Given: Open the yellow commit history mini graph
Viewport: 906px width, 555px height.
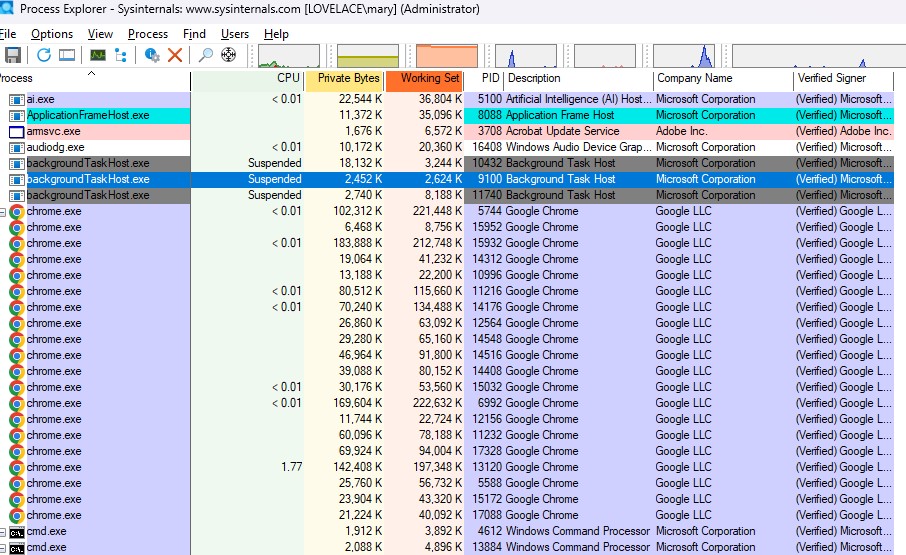Looking at the screenshot, I should (x=368, y=56).
